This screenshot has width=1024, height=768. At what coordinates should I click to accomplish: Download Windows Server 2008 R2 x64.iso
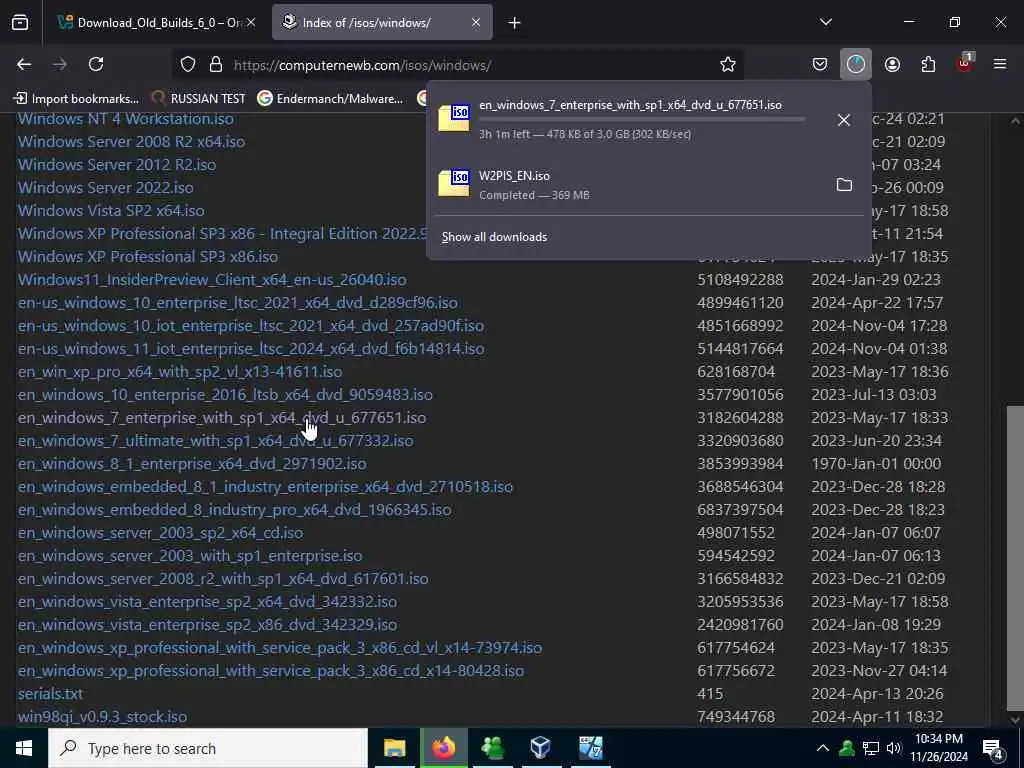click(x=131, y=142)
